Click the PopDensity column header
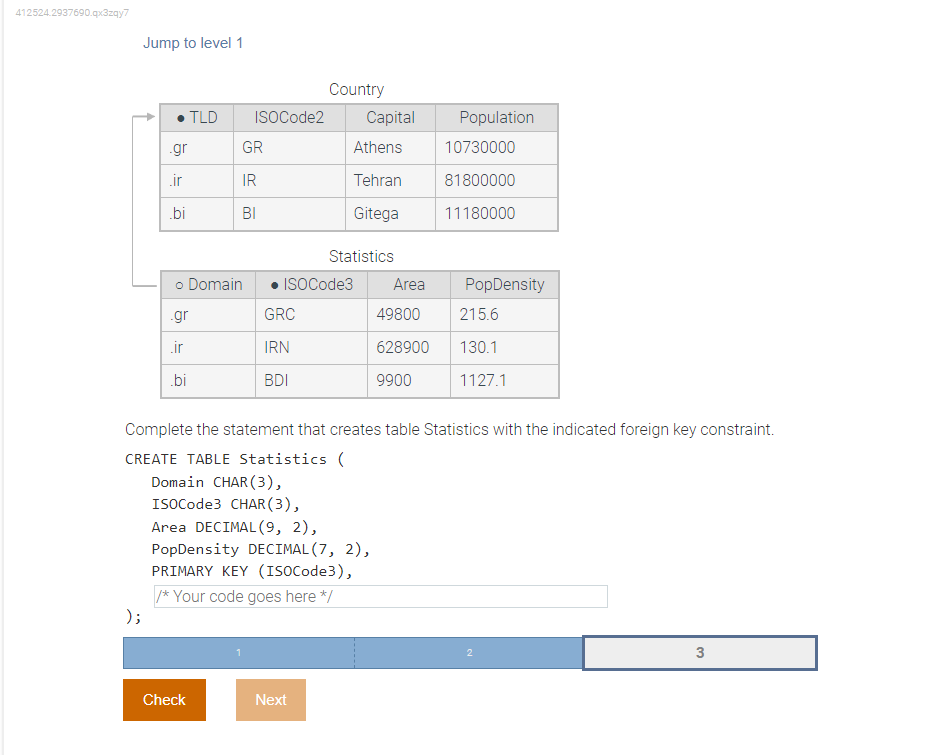 504,284
